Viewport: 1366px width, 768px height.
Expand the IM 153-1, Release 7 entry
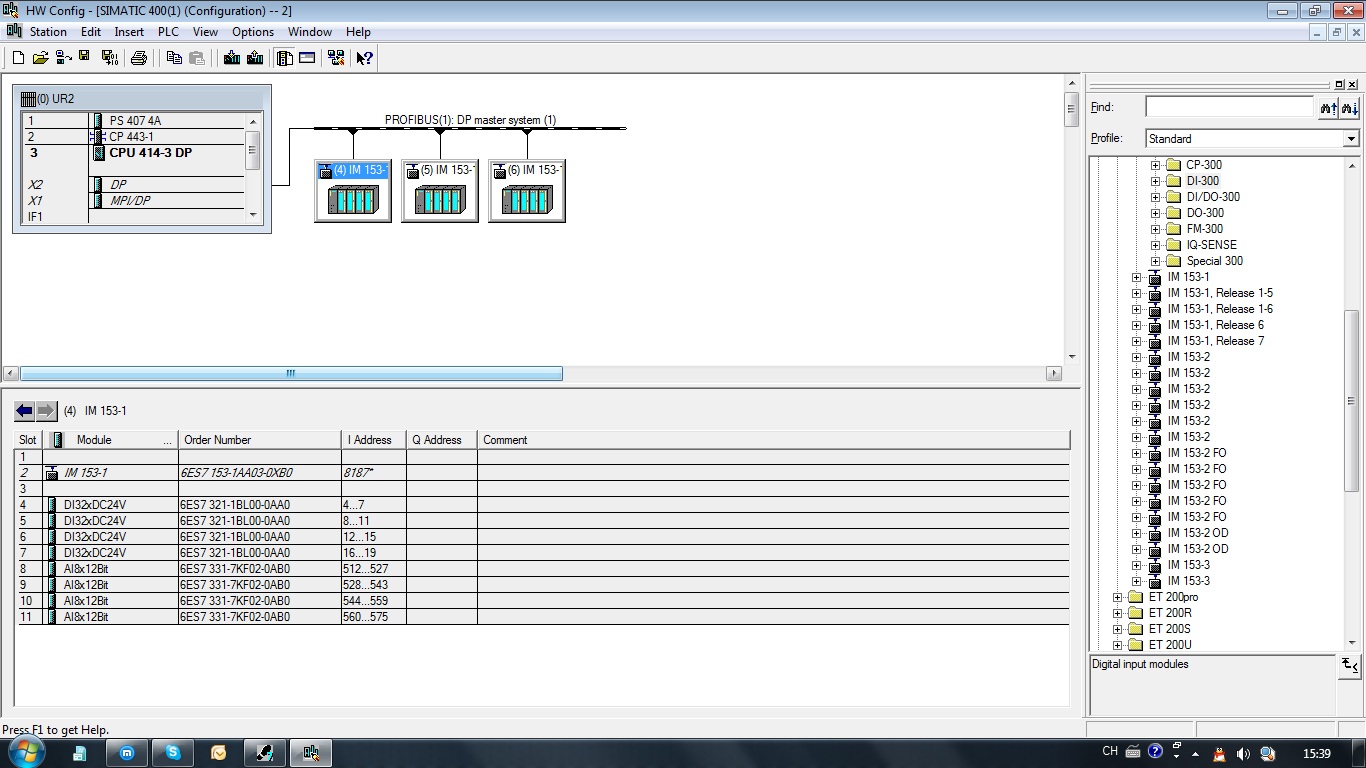tap(1136, 341)
